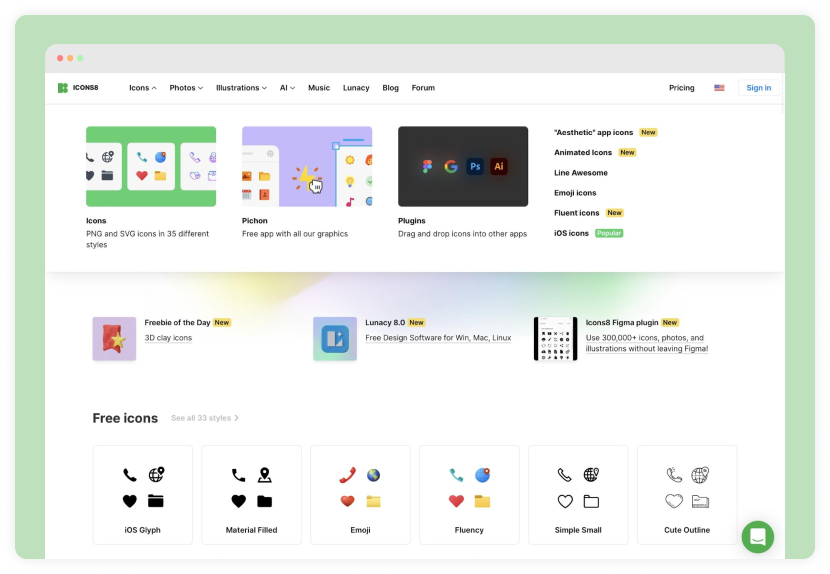Open the Pricing page
The height and width of the screenshot is (574, 830).
pyautogui.click(x=682, y=88)
